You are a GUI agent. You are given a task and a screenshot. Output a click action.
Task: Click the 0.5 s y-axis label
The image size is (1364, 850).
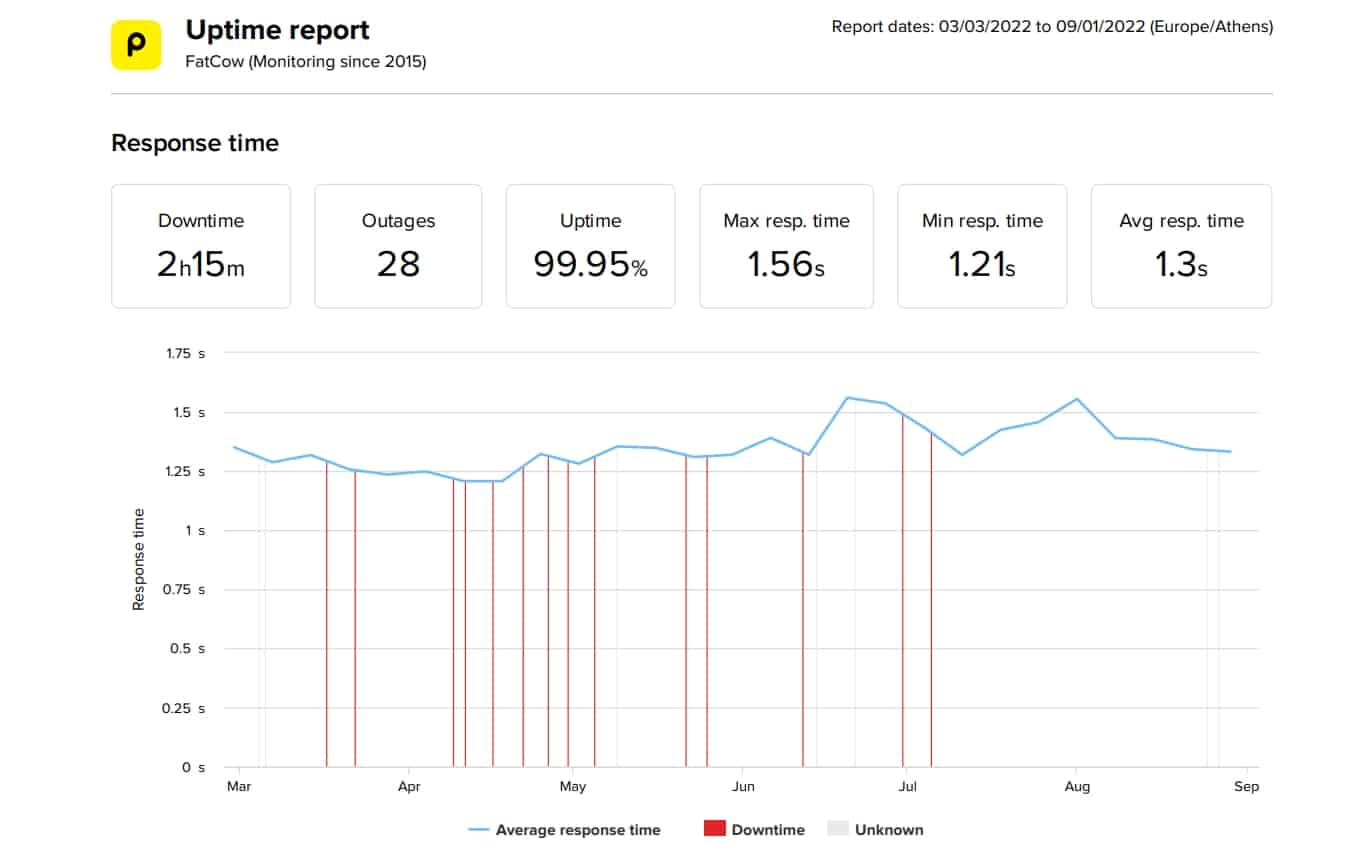click(x=189, y=649)
